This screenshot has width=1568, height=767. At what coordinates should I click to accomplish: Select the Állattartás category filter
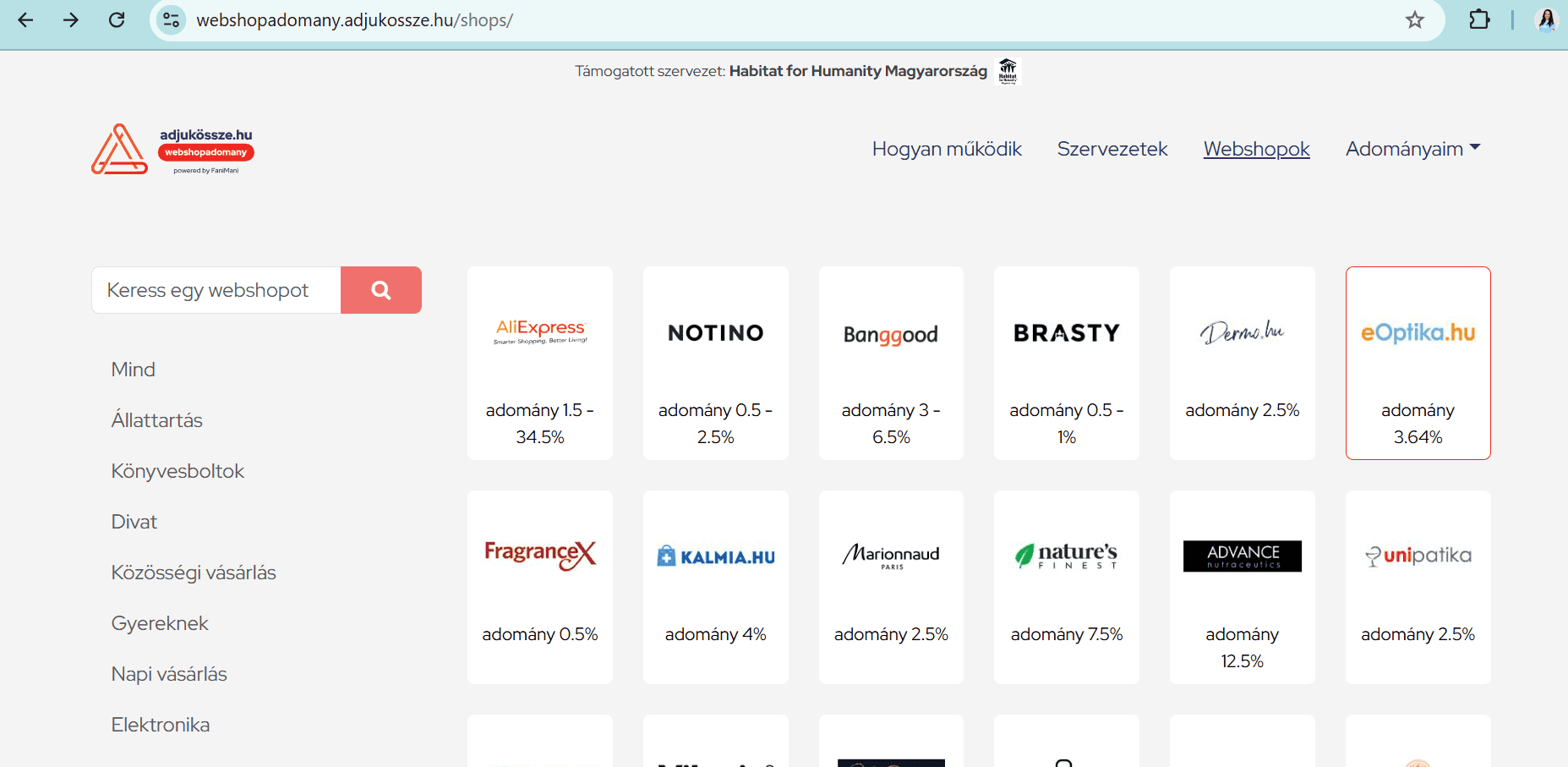pyautogui.click(x=157, y=420)
